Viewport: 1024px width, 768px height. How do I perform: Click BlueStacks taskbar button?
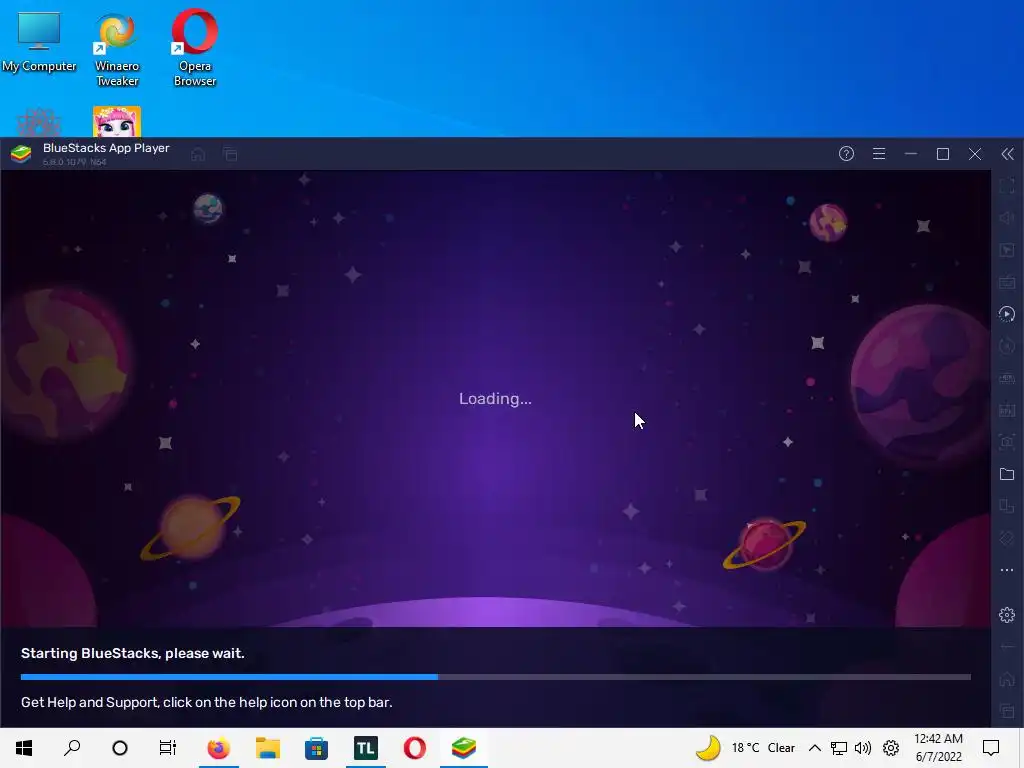coord(464,748)
